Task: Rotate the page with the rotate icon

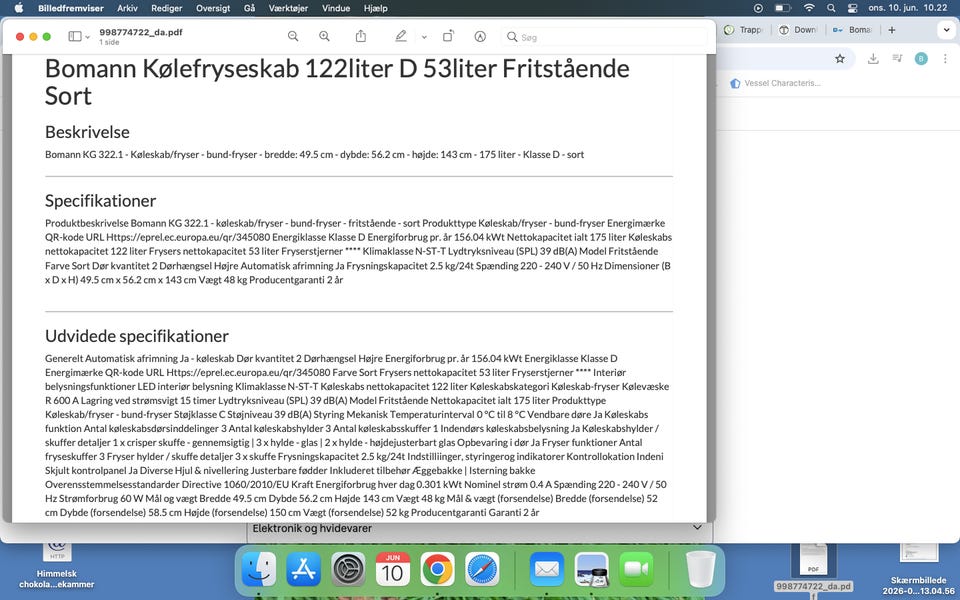Action: point(448,36)
